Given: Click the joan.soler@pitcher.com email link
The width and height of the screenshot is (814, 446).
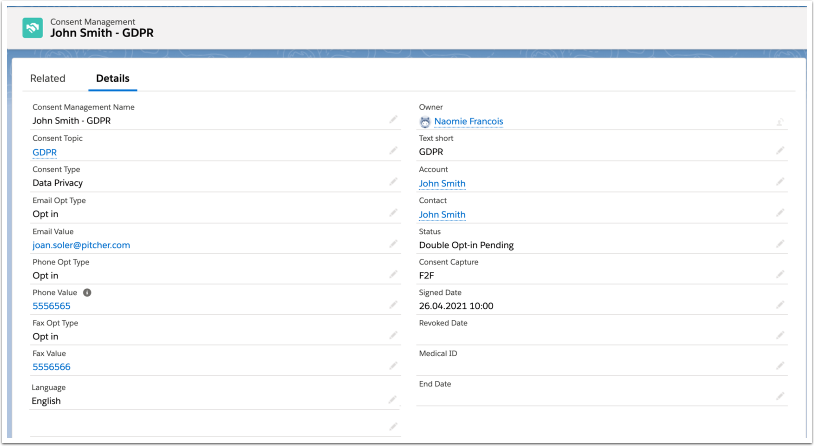Looking at the screenshot, I should pos(81,244).
